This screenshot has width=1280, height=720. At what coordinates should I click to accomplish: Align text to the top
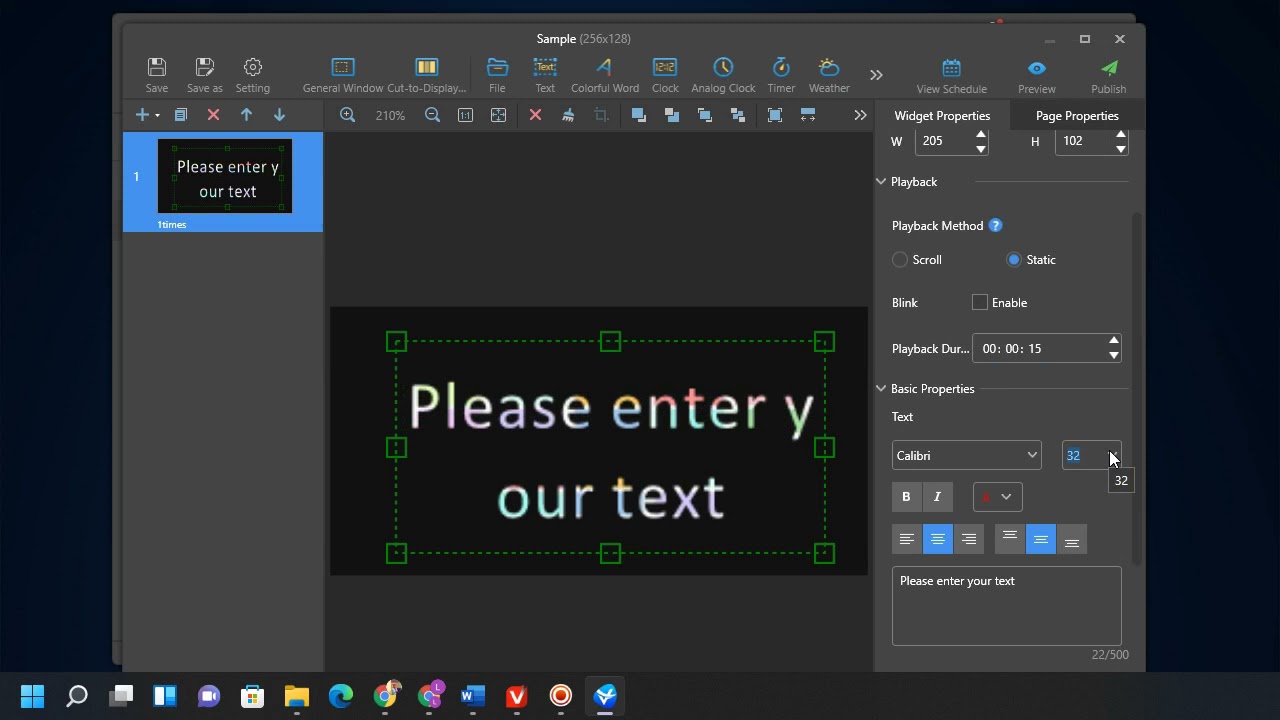point(1010,539)
